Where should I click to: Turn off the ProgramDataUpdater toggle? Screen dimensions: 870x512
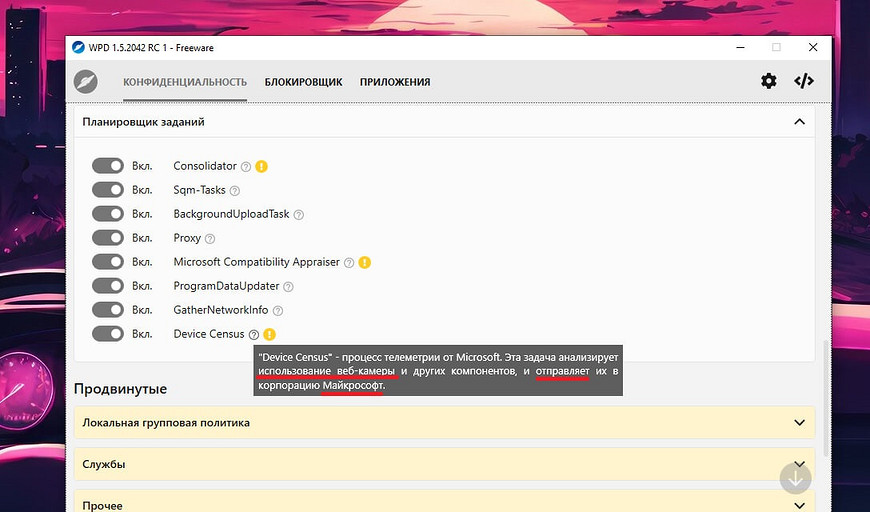107,286
